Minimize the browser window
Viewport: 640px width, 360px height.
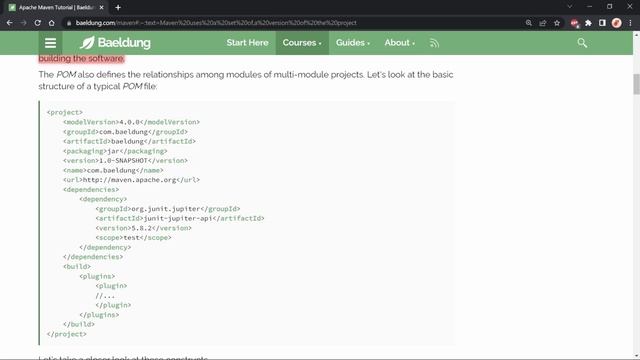click(x=589, y=7)
